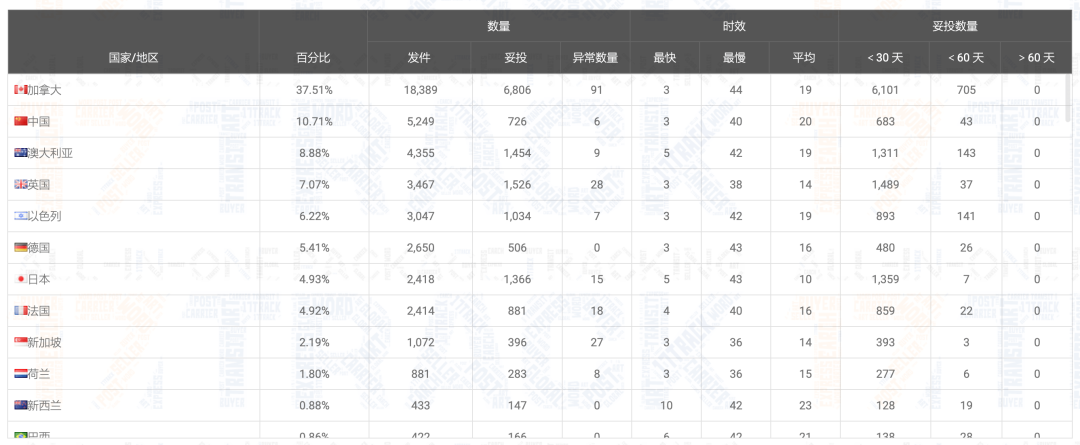Click the Netherlands flag icon
Screen dimensions: 1080x445
(x=21, y=374)
